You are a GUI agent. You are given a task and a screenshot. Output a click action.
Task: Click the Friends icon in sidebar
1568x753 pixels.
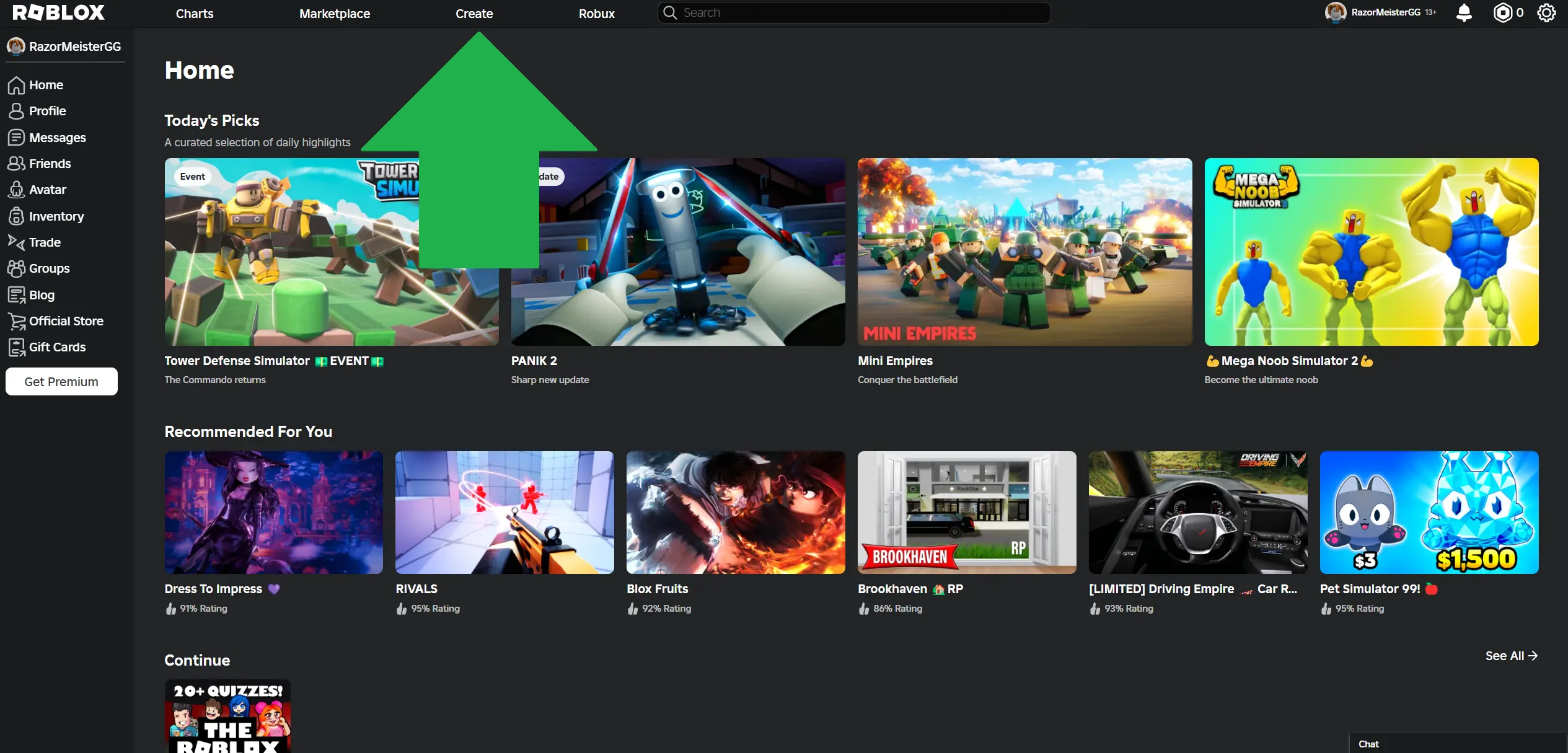pos(16,164)
